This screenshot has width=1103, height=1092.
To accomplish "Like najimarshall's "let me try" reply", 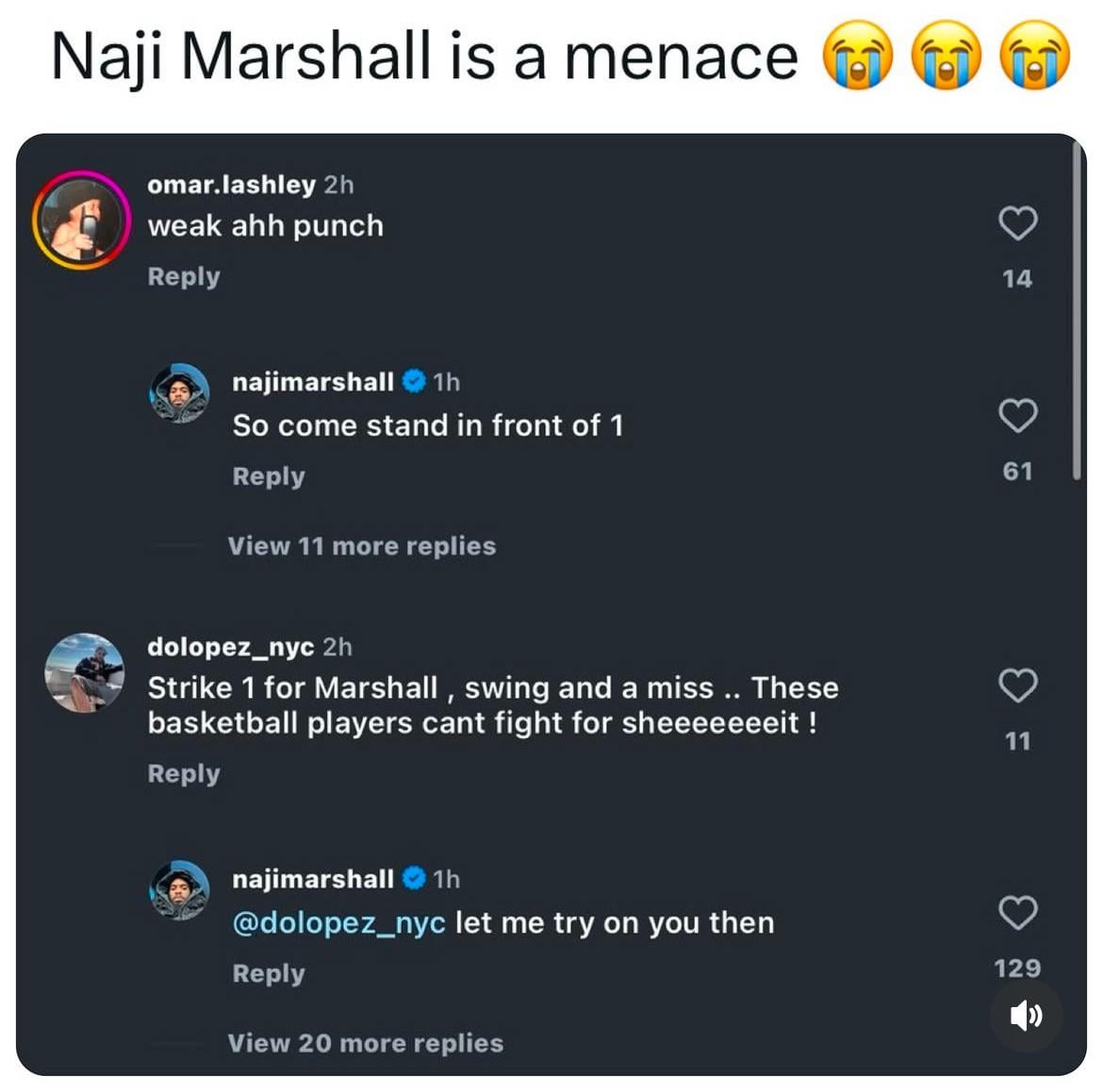I will [1017, 913].
